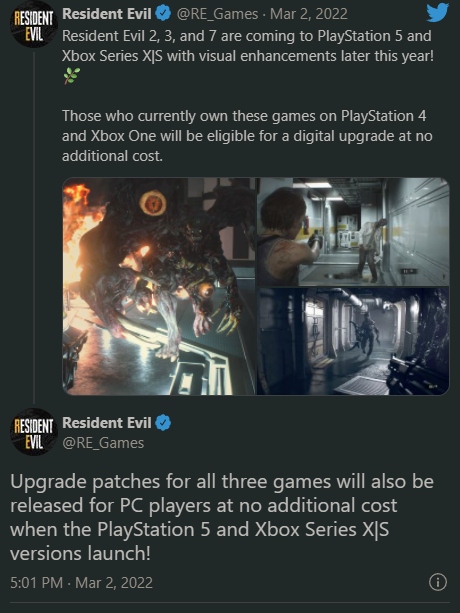Click the top Resident Evil profile avatar
460x613 pixels.
(34, 24)
